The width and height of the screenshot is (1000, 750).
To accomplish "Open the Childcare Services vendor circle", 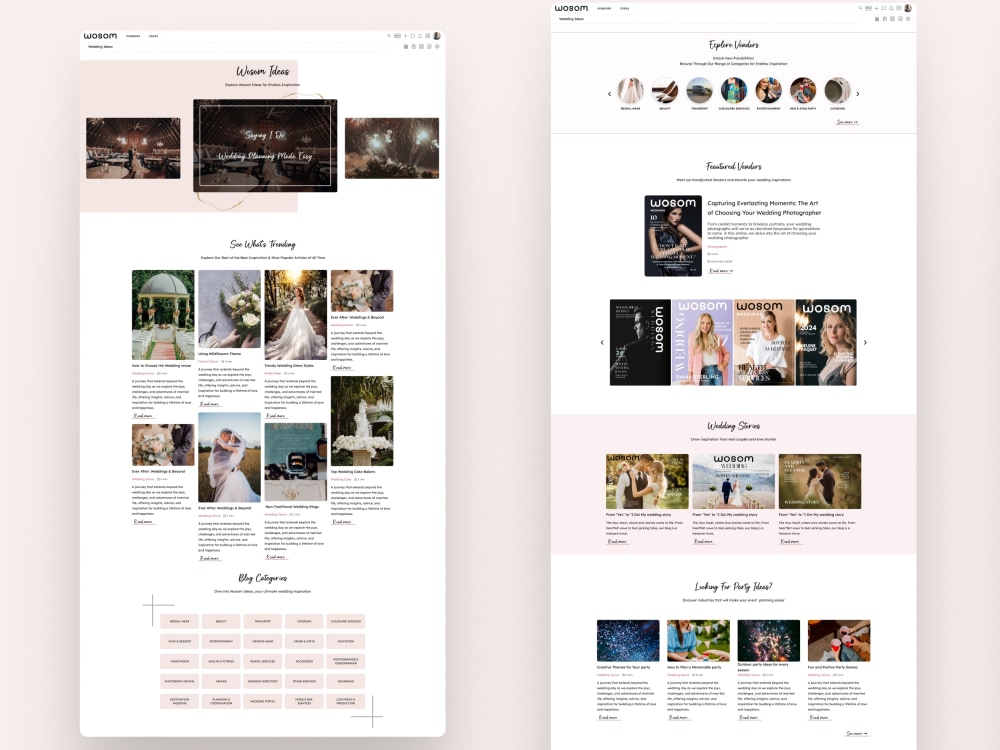I will (734, 91).
